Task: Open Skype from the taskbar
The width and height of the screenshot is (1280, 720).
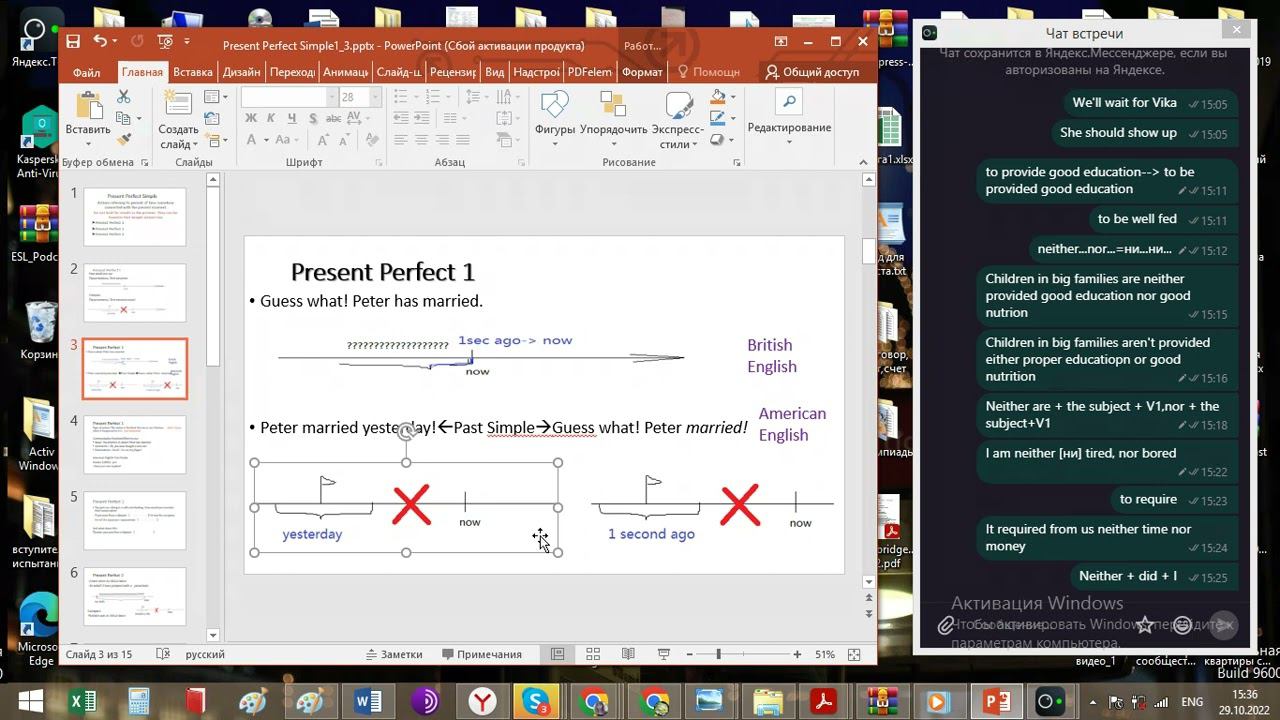Action: pos(538,701)
